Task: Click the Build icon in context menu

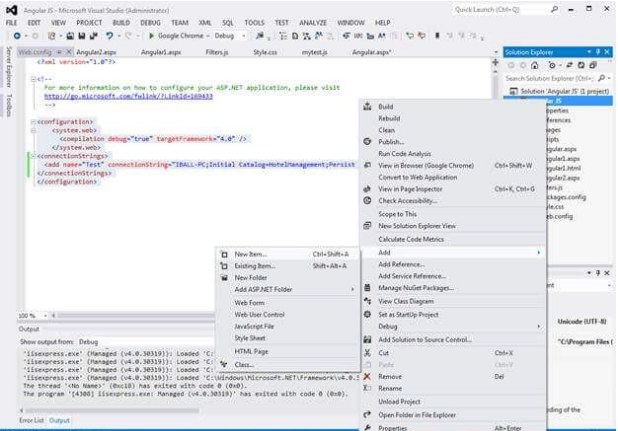Action: [367, 106]
